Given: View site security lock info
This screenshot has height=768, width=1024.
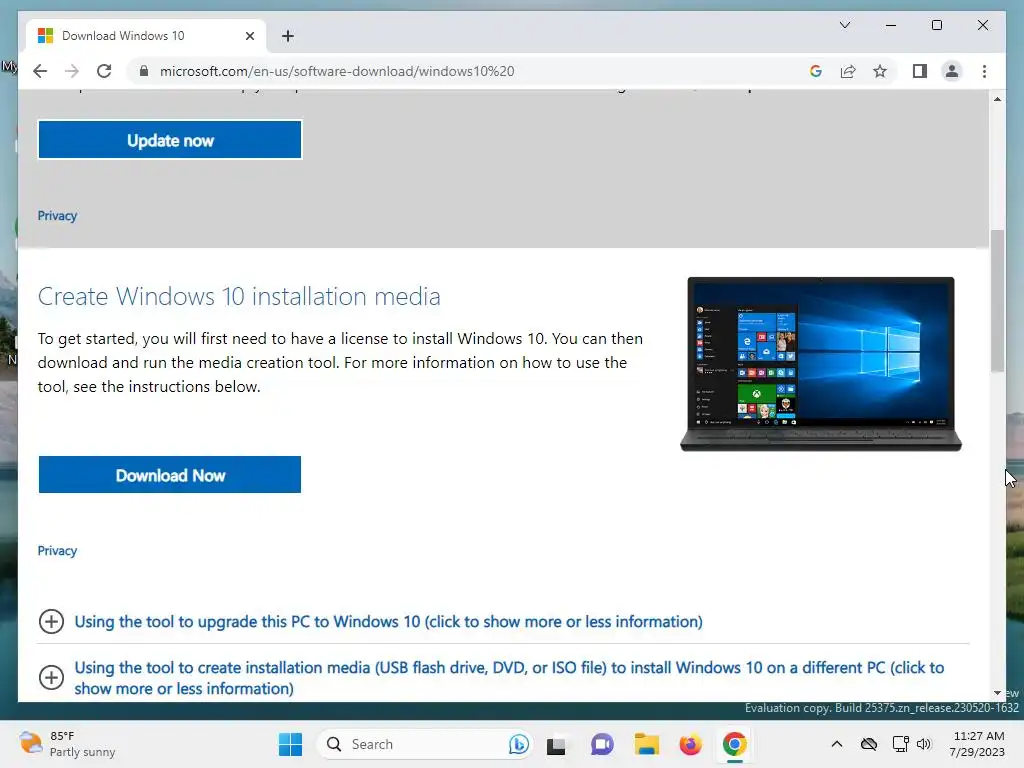Looking at the screenshot, I should 144,71.
